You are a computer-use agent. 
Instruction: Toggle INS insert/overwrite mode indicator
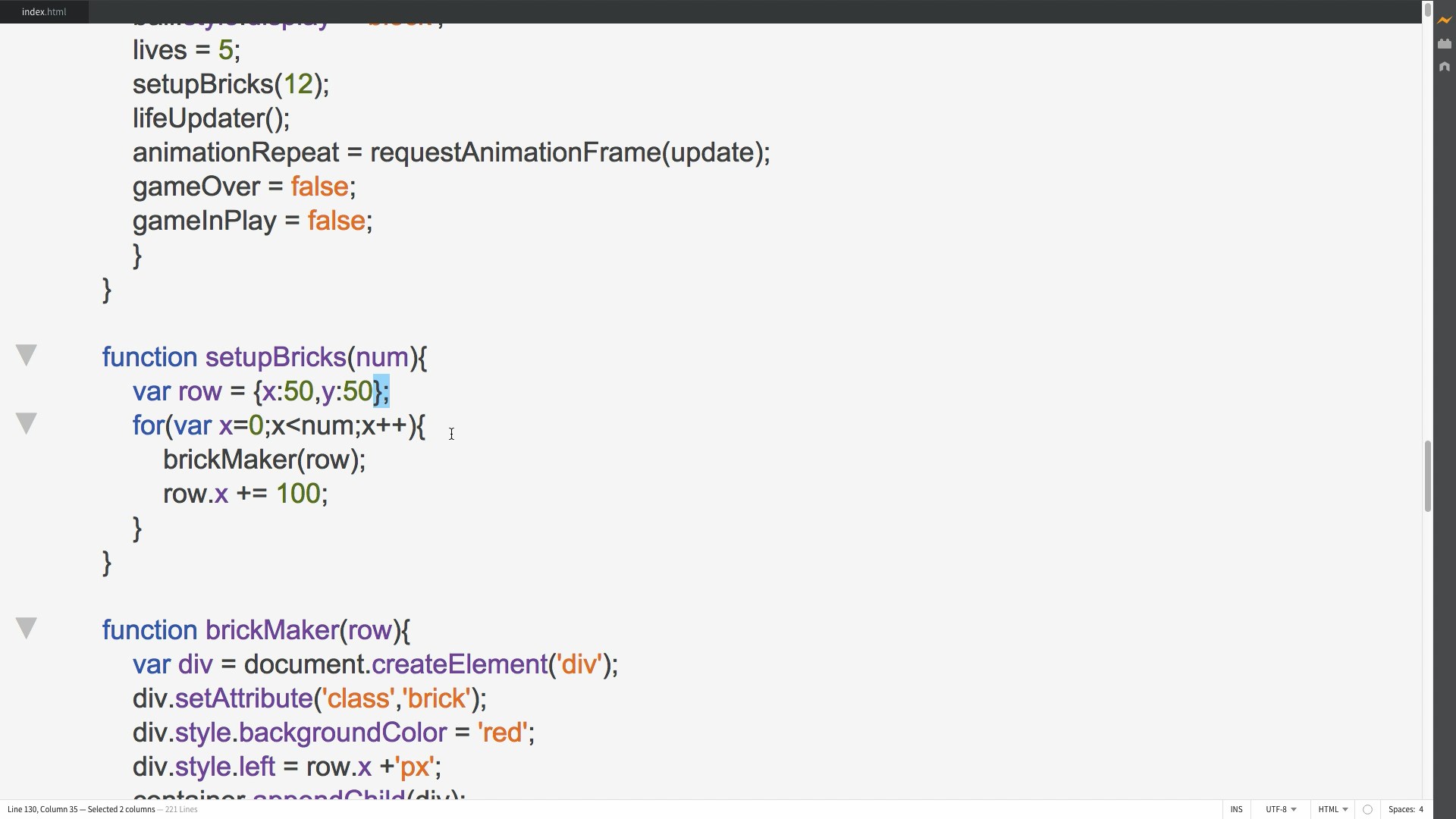1236,810
